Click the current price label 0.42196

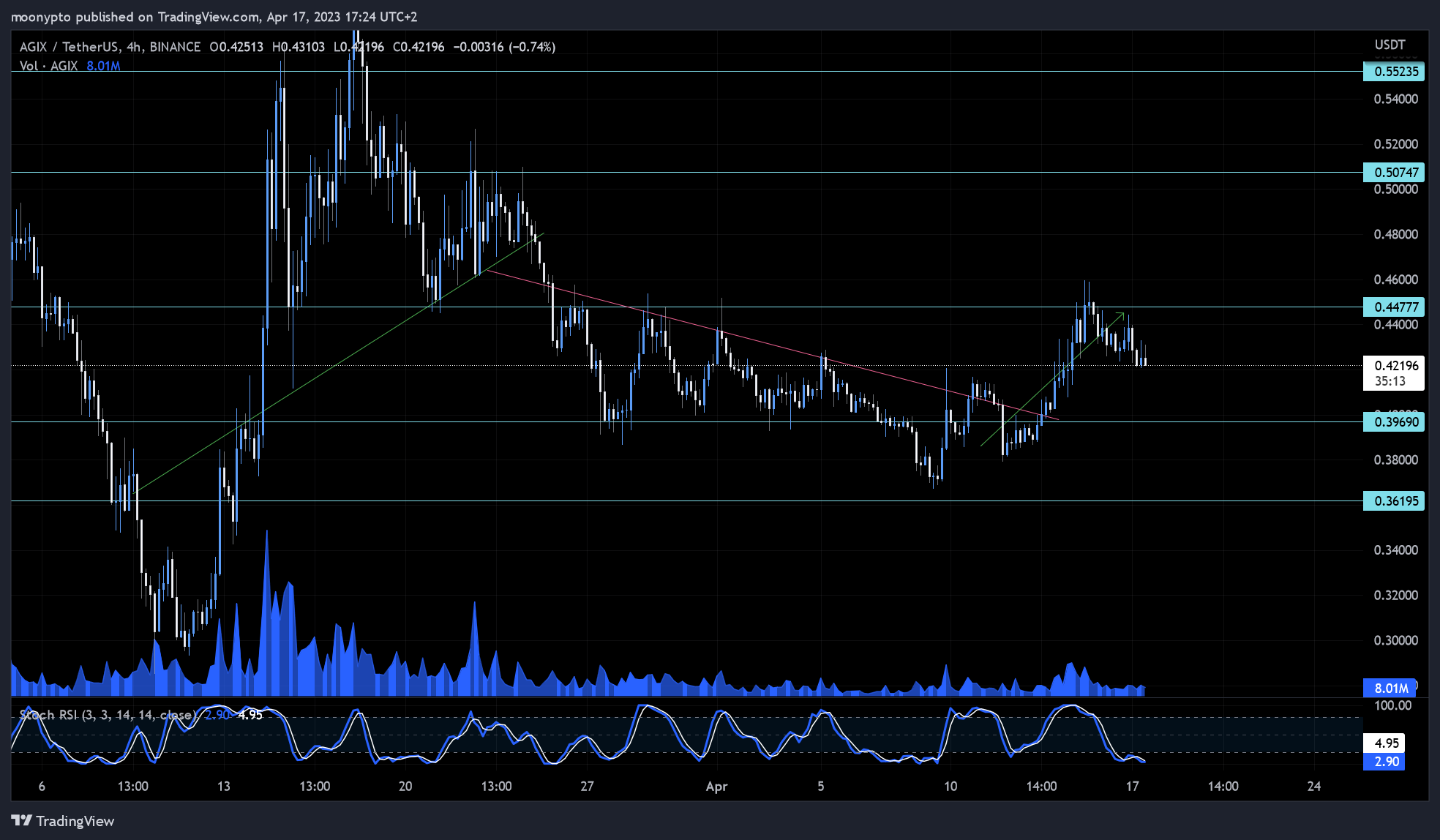[x=1396, y=366]
